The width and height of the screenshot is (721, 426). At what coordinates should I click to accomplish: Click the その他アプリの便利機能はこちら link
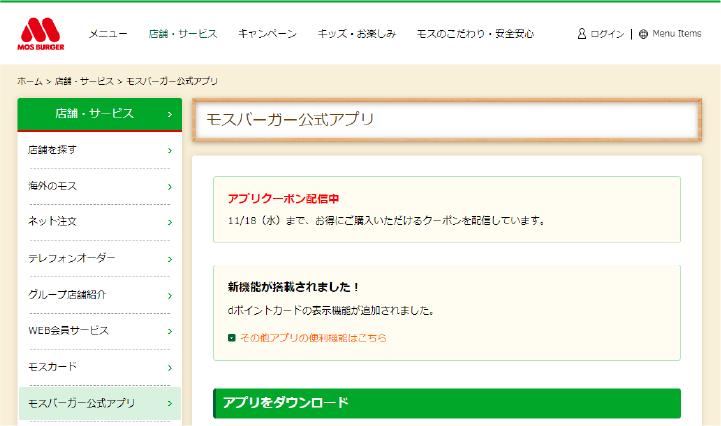click(x=313, y=338)
